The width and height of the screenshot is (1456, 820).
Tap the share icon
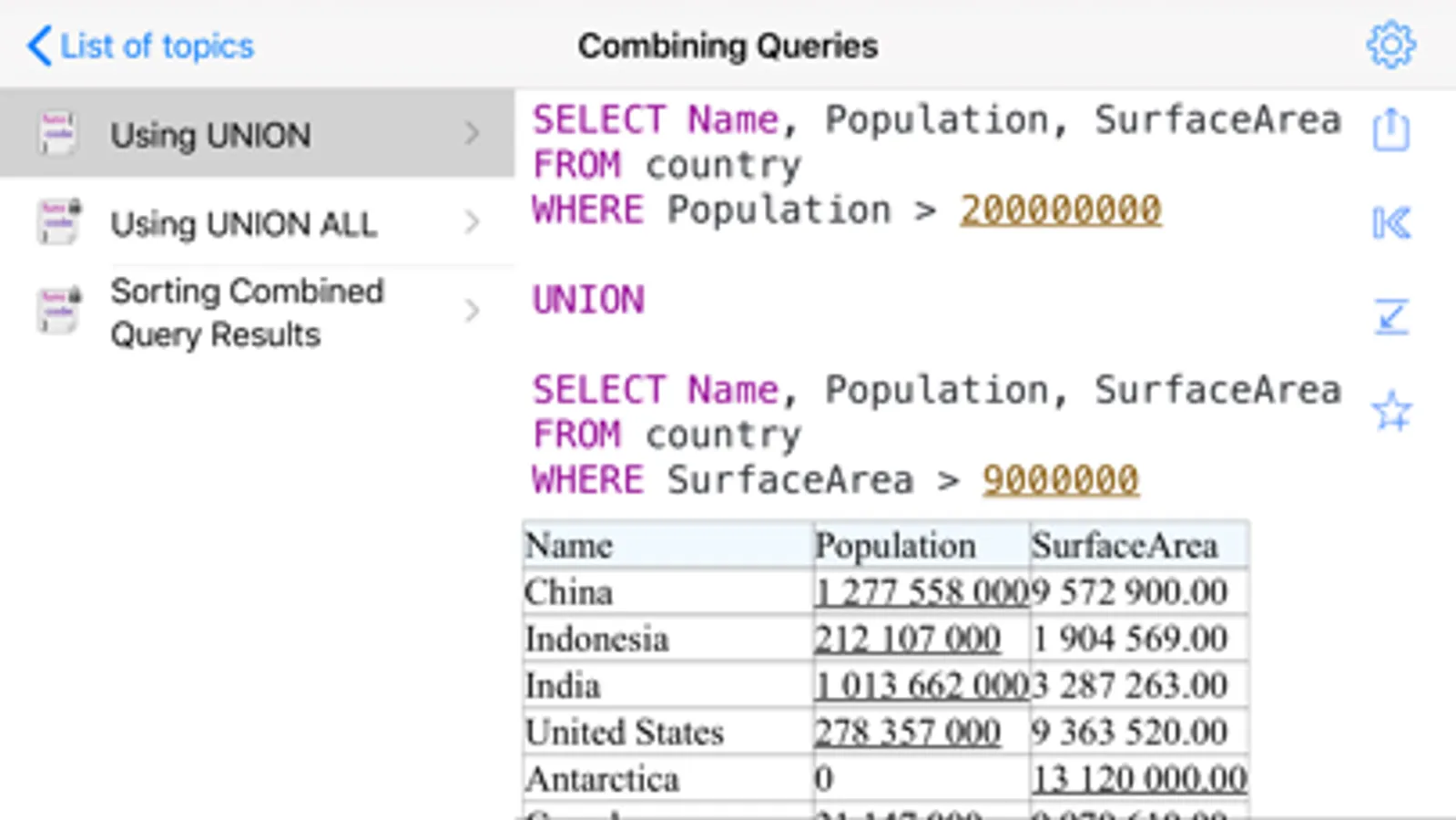click(x=1391, y=128)
